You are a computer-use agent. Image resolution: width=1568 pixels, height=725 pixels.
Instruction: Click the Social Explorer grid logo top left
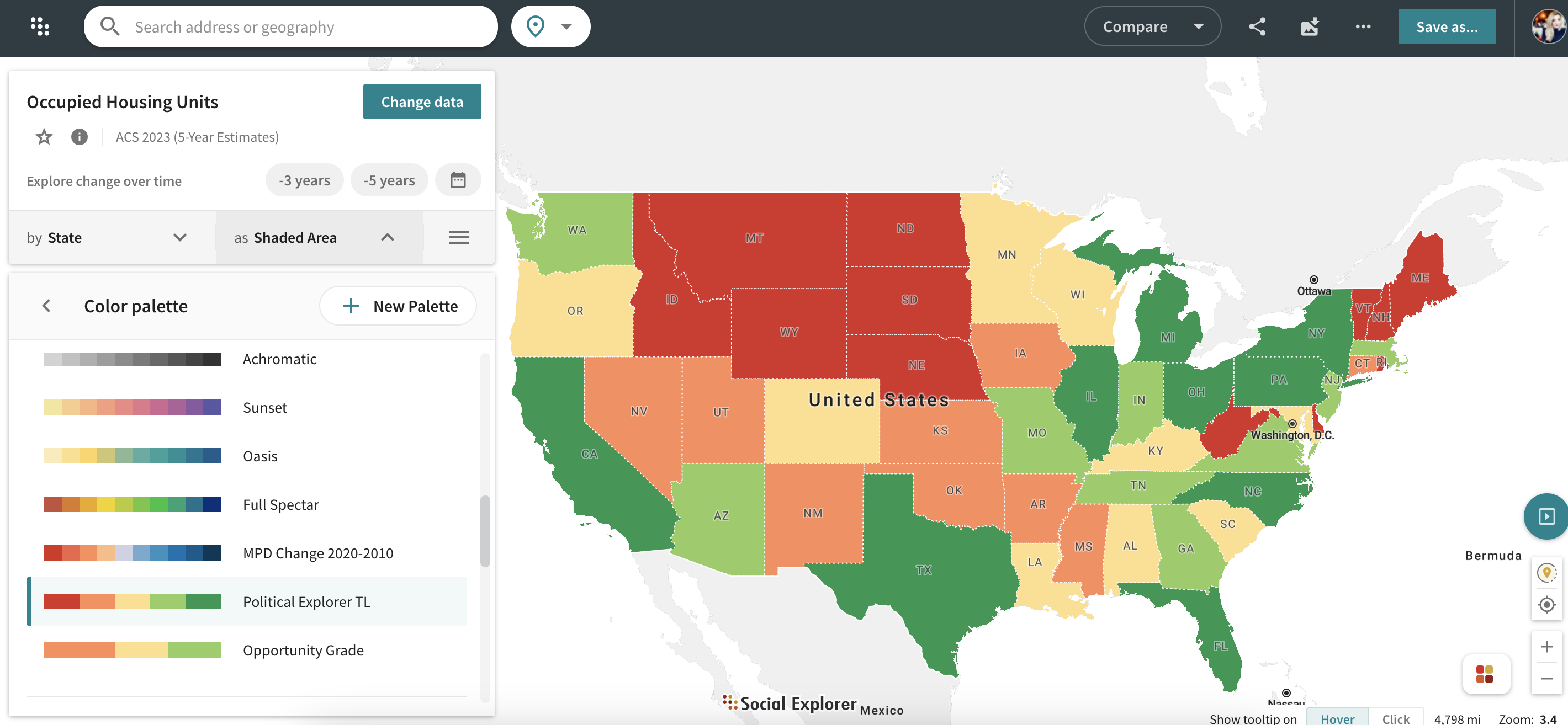pos(40,25)
